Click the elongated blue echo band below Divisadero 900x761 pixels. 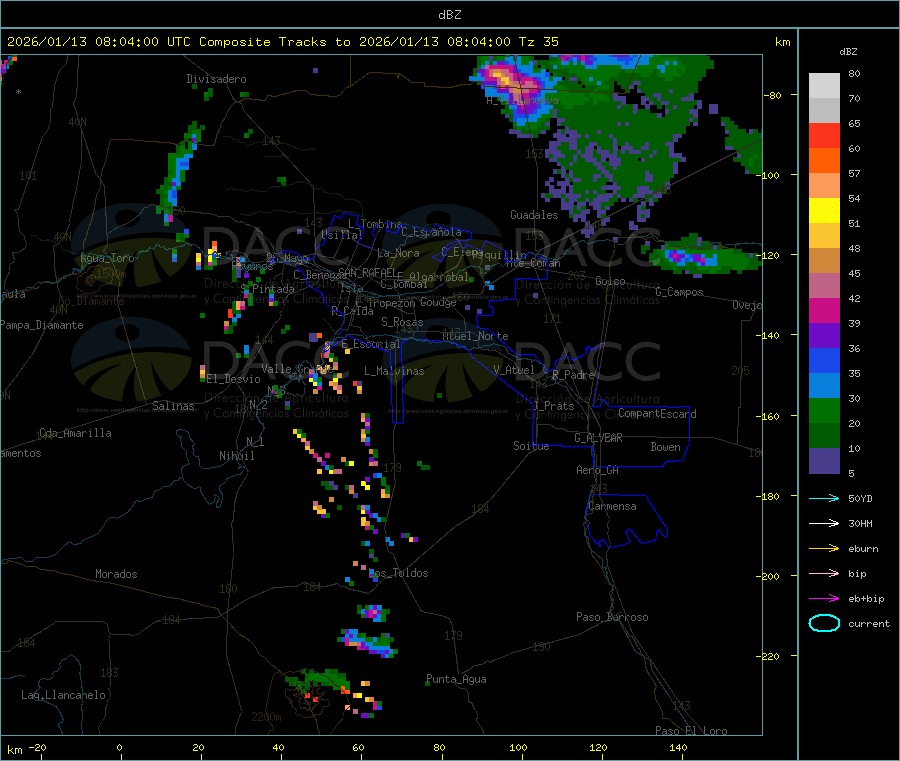coord(179,172)
